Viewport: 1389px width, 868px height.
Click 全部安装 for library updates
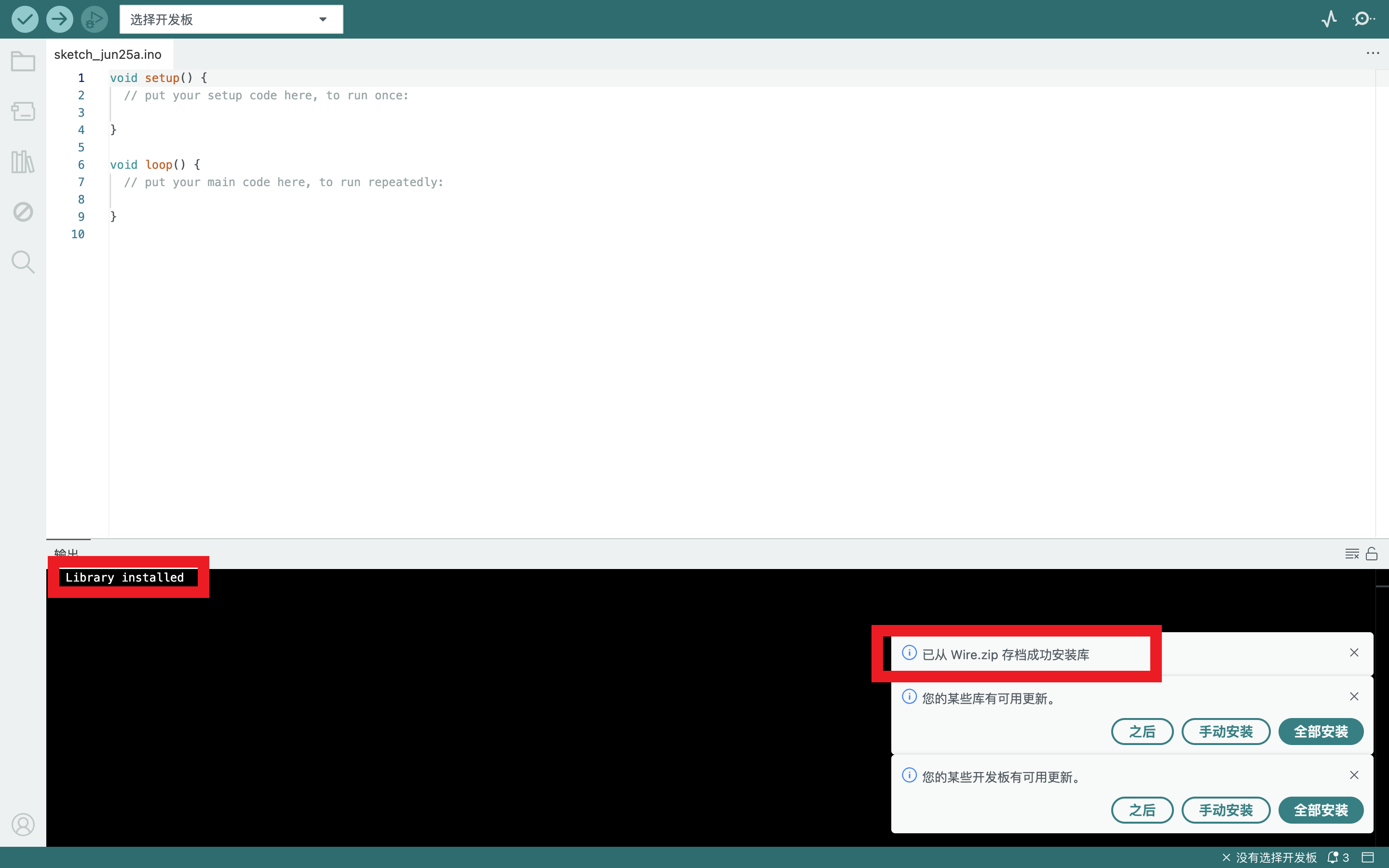point(1321,732)
